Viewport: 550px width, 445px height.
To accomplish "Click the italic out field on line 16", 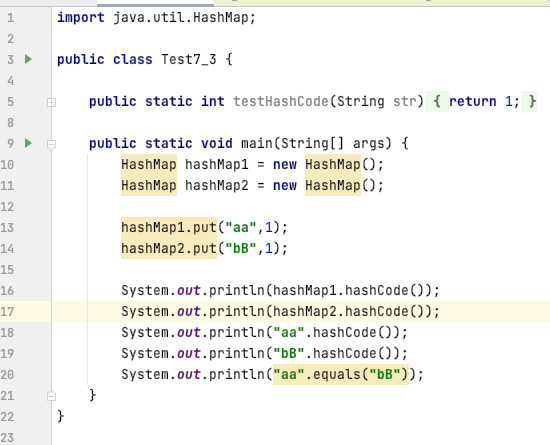I will pyautogui.click(x=189, y=291).
